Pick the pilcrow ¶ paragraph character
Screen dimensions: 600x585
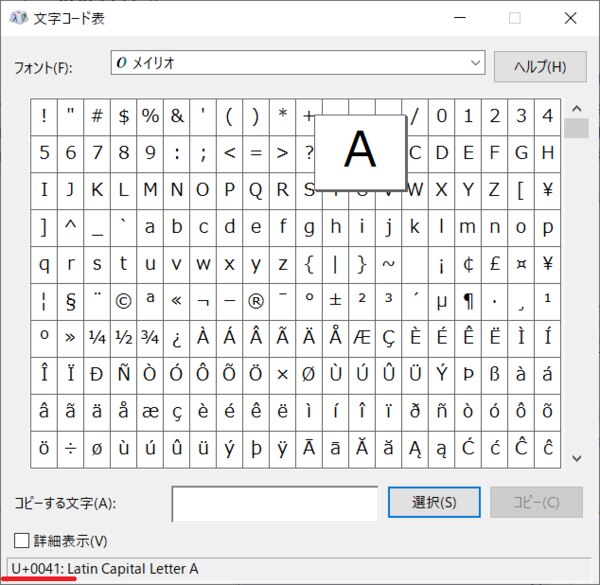[x=468, y=300]
